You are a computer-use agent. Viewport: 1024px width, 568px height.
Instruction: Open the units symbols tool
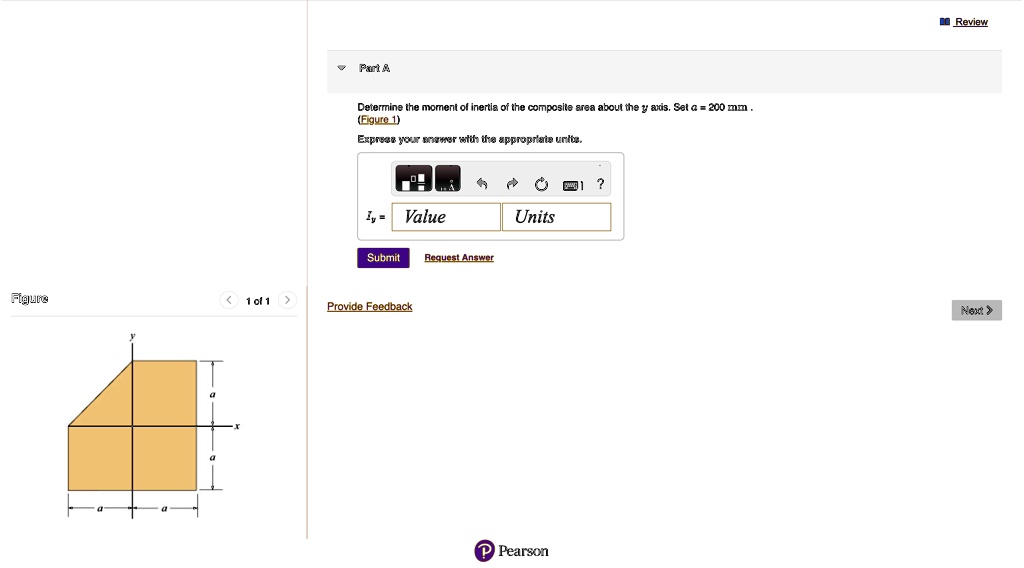point(448,180)
